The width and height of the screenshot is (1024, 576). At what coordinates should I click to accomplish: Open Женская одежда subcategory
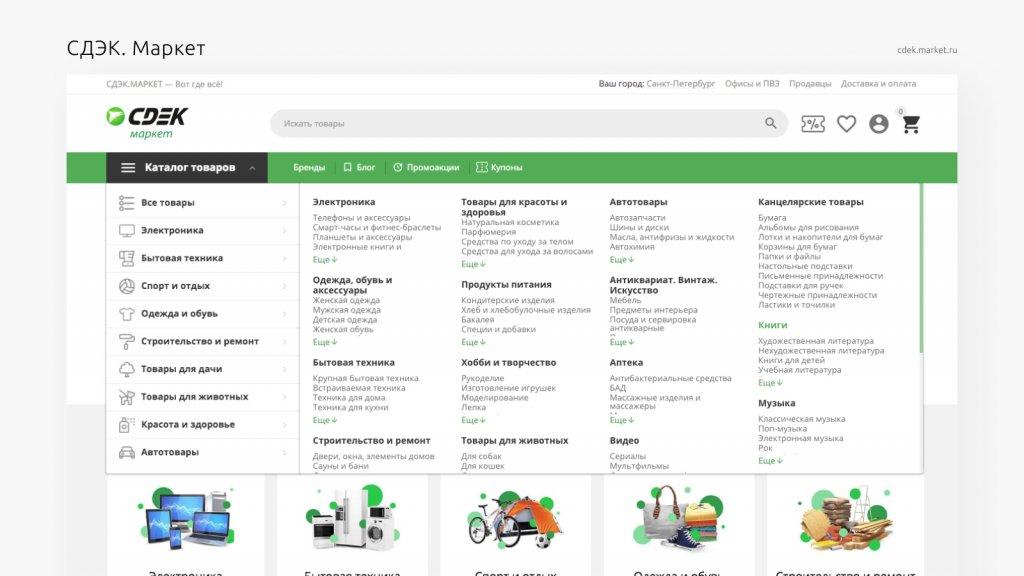[x=346, y=300]
